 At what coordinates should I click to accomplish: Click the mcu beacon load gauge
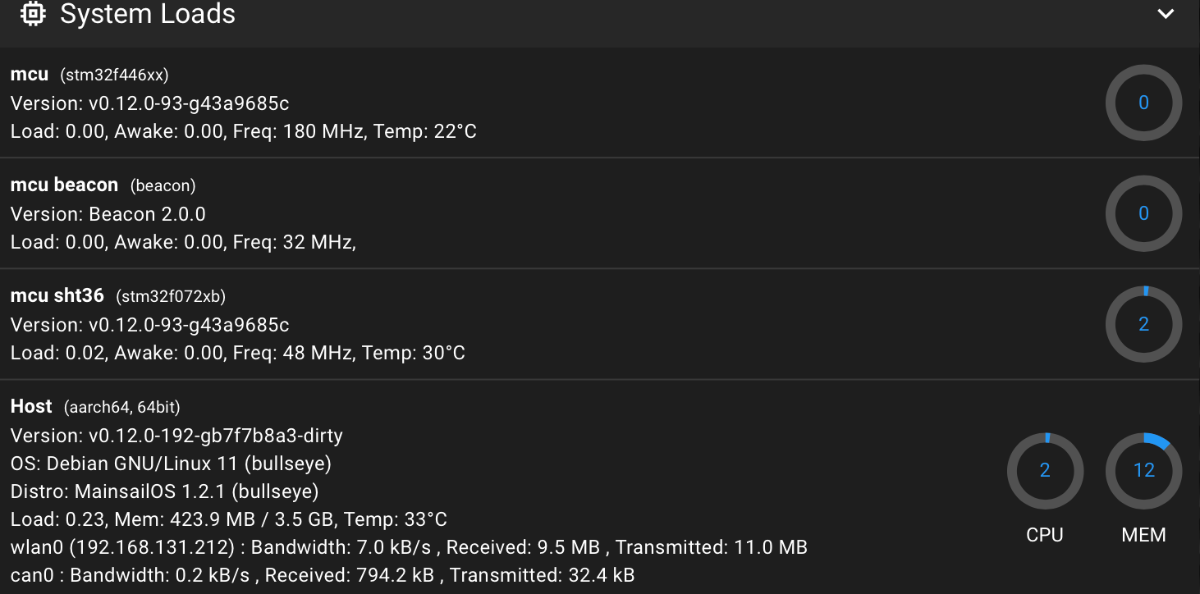click(1143, 213)
